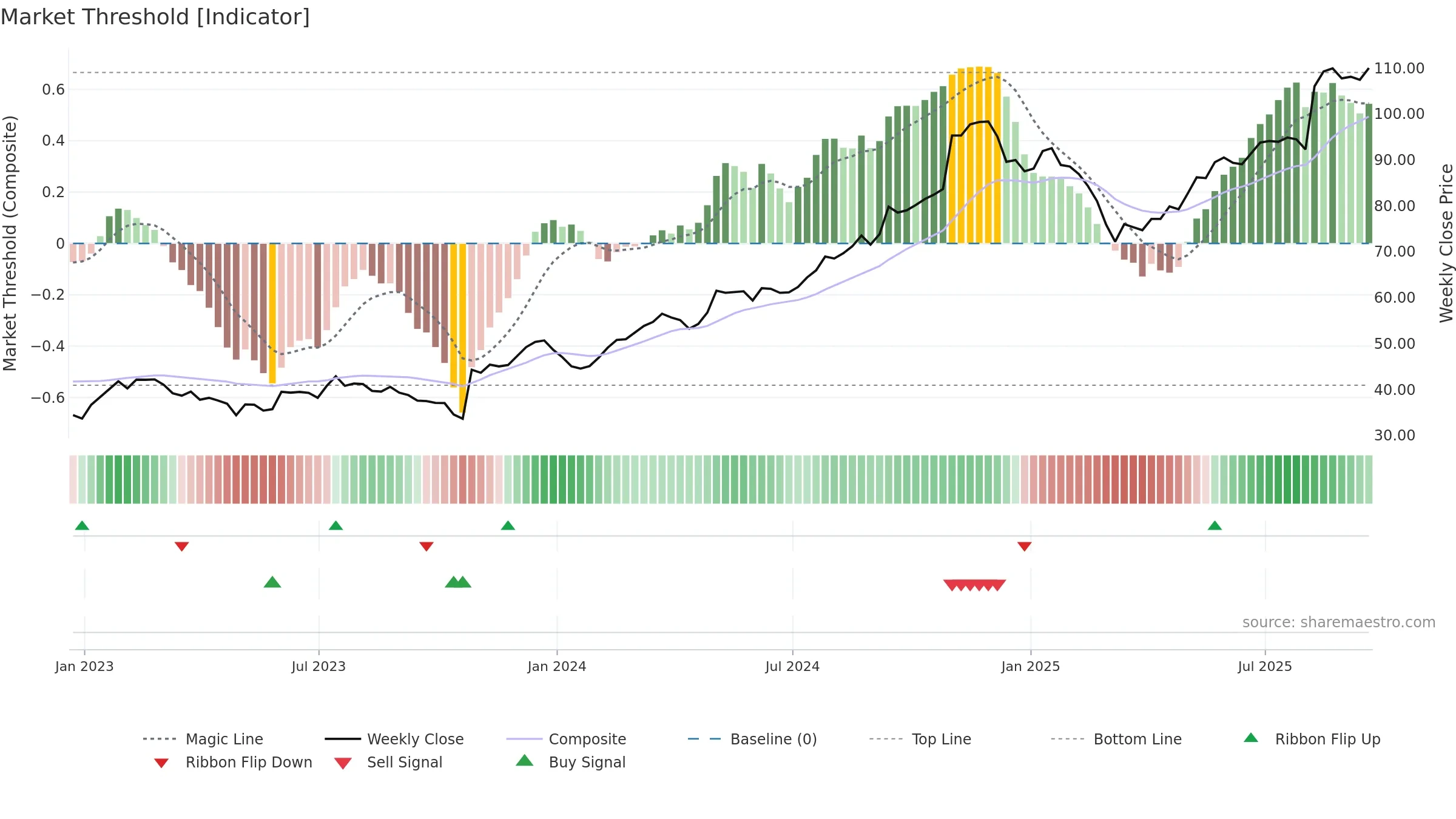1456x819 pixels.
Task: Click the Ribbon Flip Up triangle at January 2023
Action: [82, 525]
